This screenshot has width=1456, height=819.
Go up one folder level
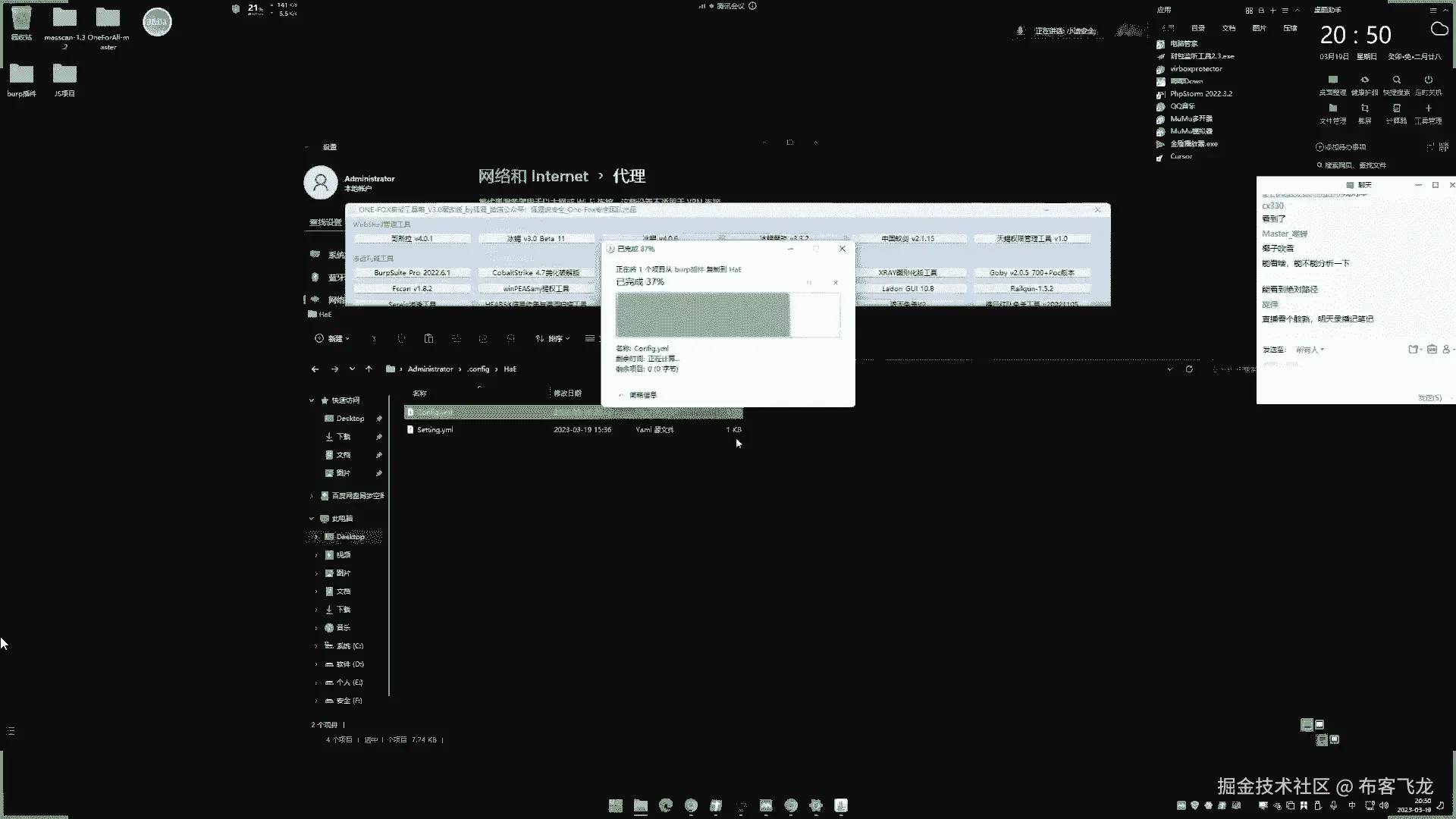369,369
